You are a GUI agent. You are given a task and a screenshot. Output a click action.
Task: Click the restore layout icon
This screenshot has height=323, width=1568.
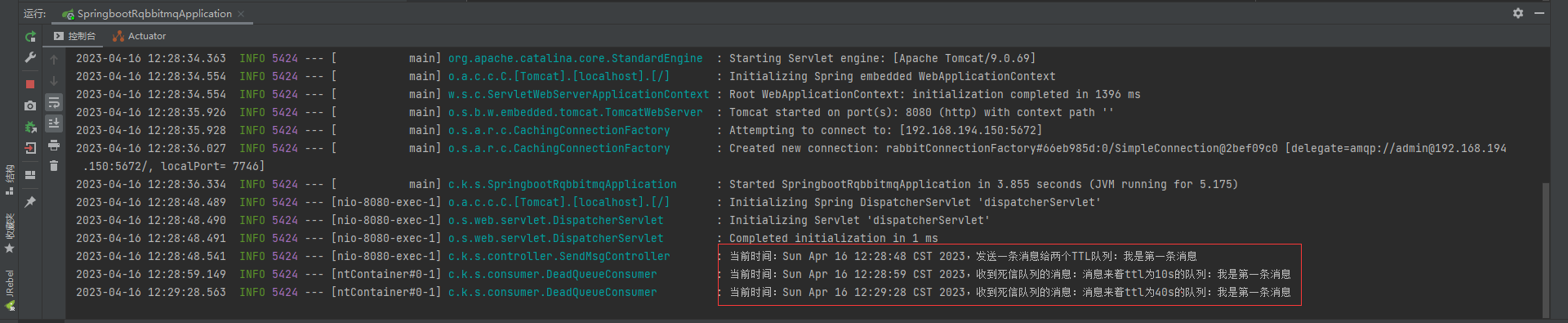30,175
